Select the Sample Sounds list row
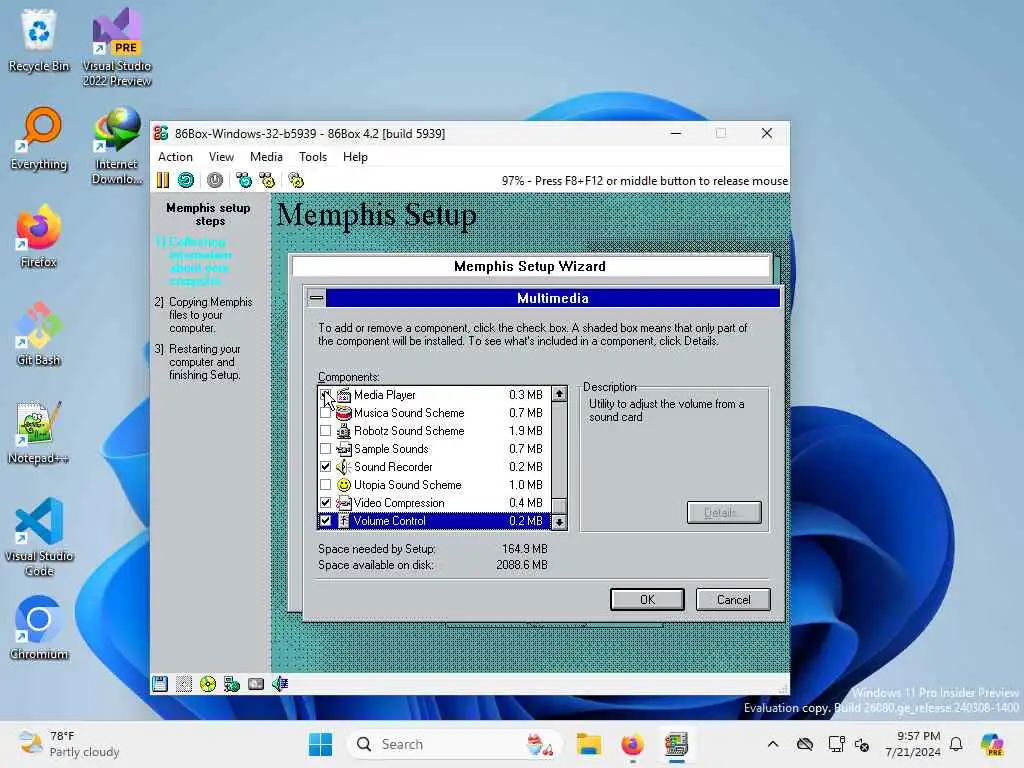Viewport: 1024px width, 768px height. click(x=434, y=449)
